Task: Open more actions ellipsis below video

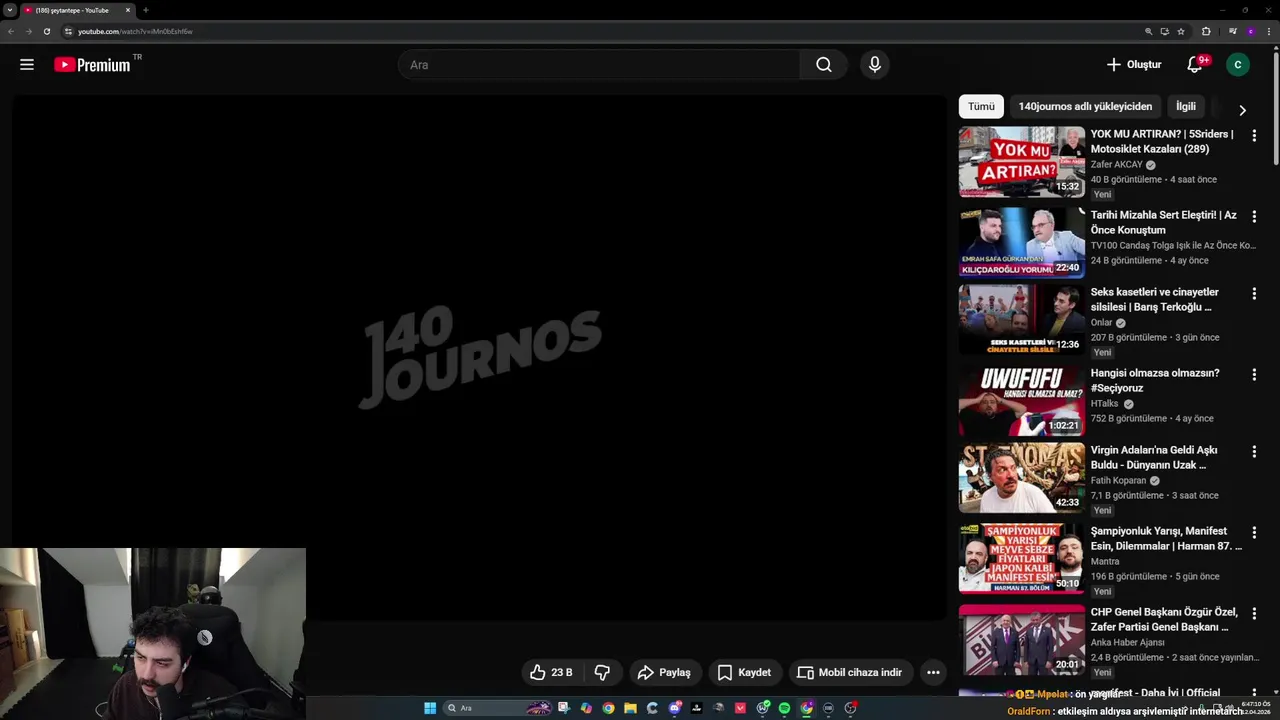Action: [933, 672]
